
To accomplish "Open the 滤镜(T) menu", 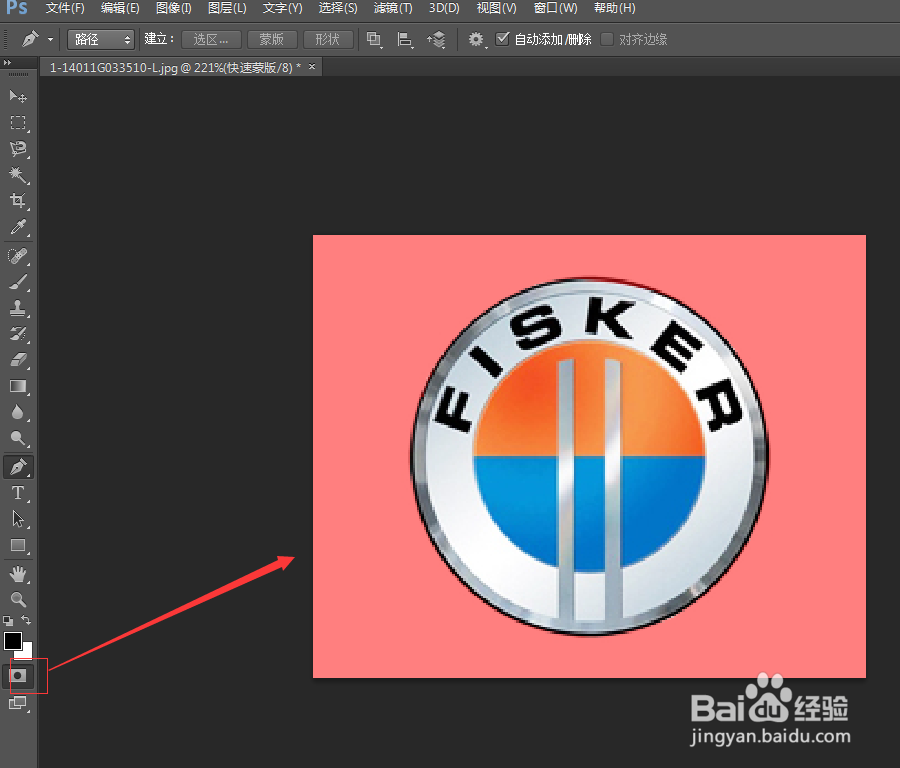I will pyautogui.click(x=393, y=8).
